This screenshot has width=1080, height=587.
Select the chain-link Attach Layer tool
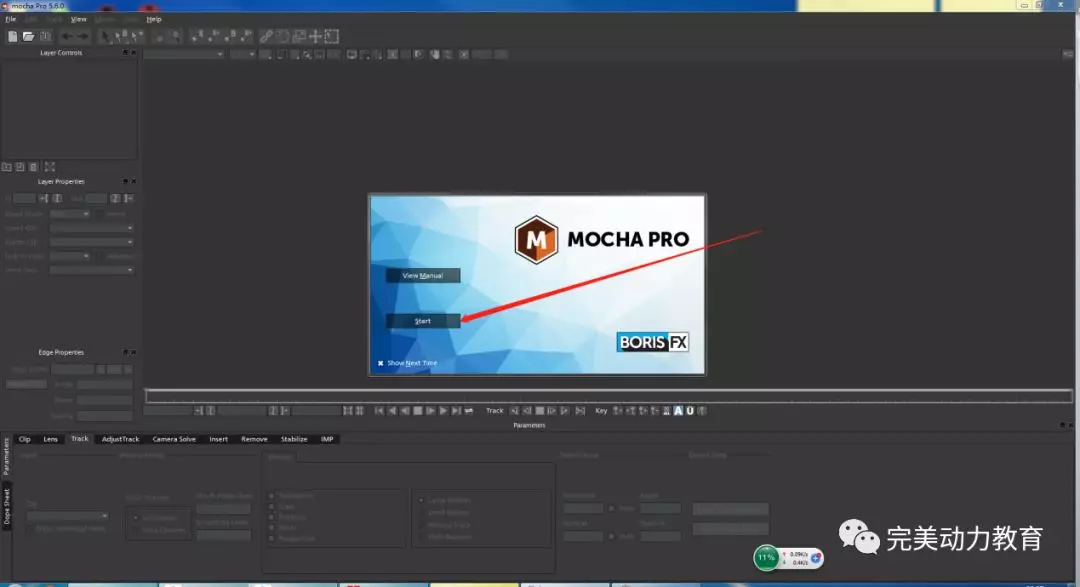tap(266, 37)
